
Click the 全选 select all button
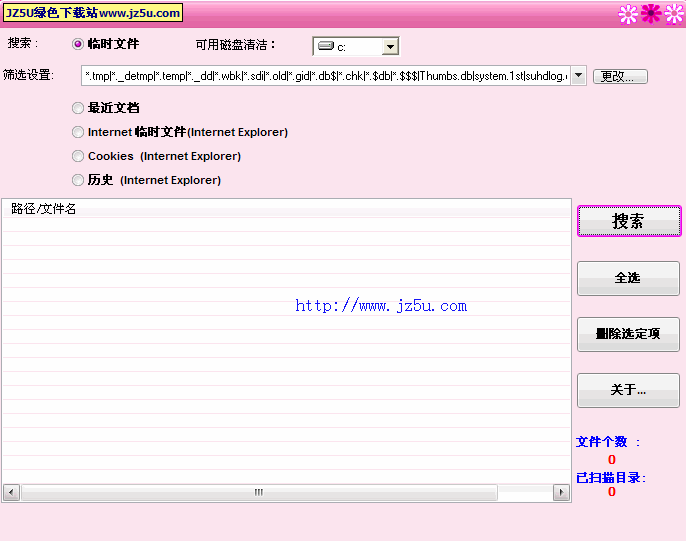[x=628, y=278]
